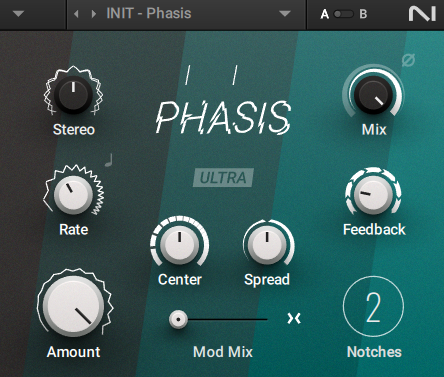Enable the ULTRA mode button
This screenshot has width=444, height=377.
pyautogui.click(x=223, y=177)
